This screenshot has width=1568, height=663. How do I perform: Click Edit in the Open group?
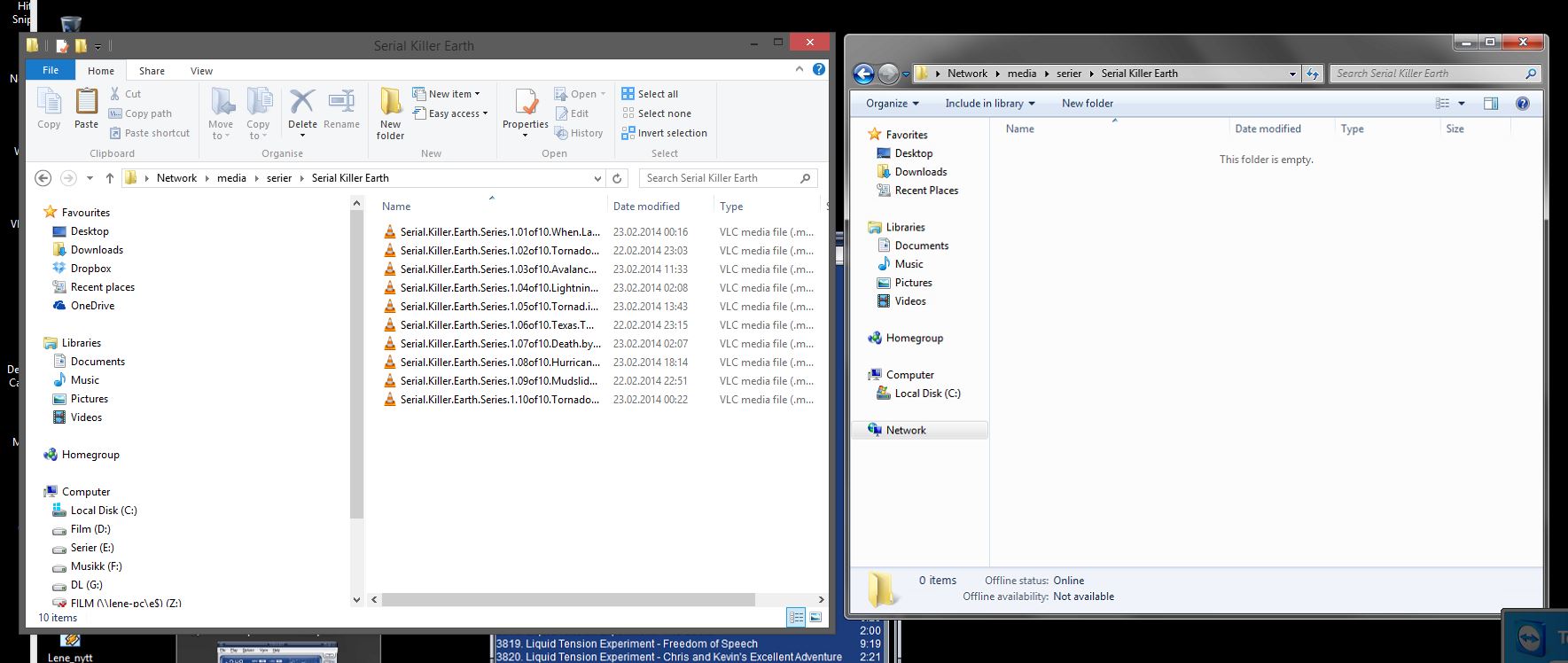click(572, 113)
